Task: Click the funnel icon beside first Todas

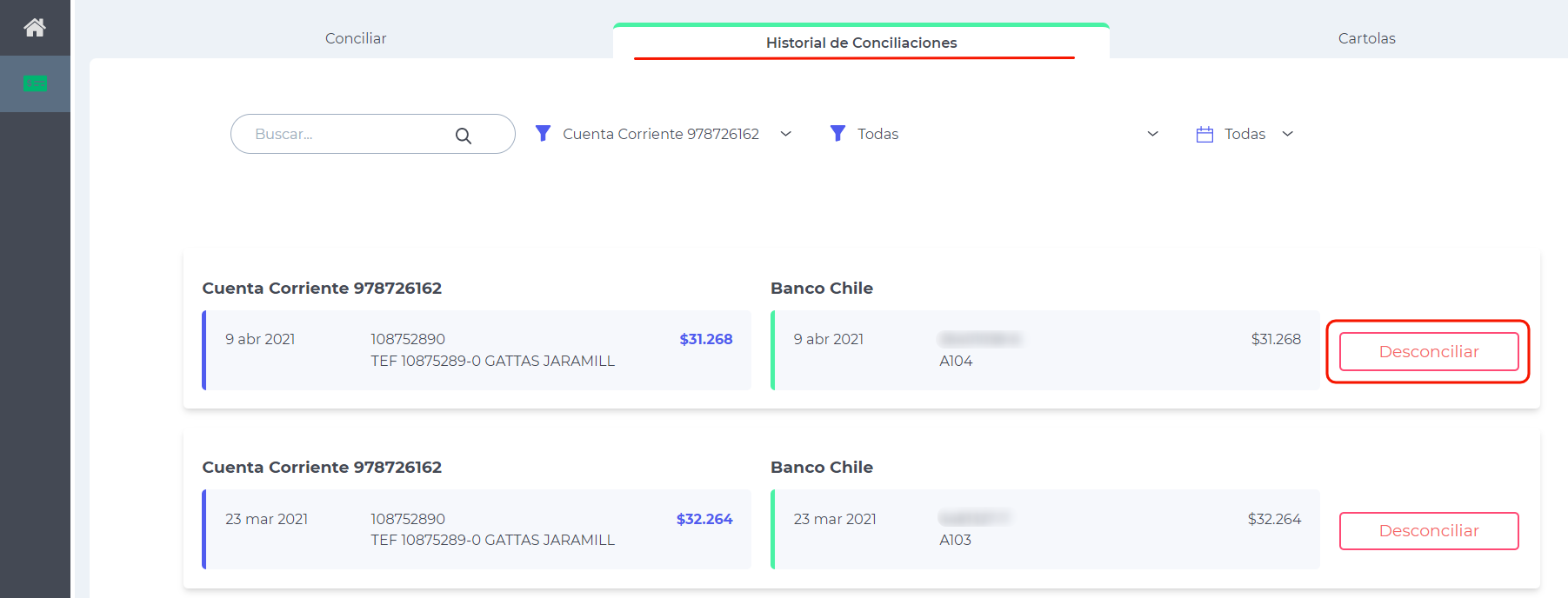Action: point(837,133)
